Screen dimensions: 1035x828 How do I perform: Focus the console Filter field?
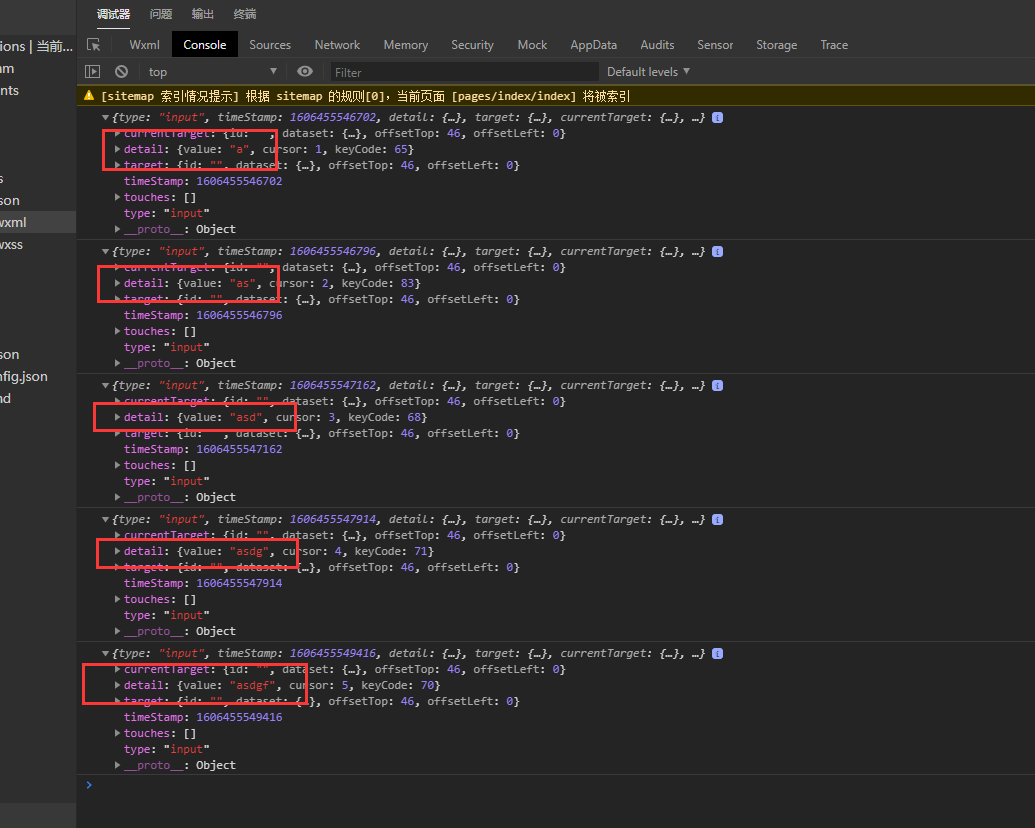(x=463, y=72)
